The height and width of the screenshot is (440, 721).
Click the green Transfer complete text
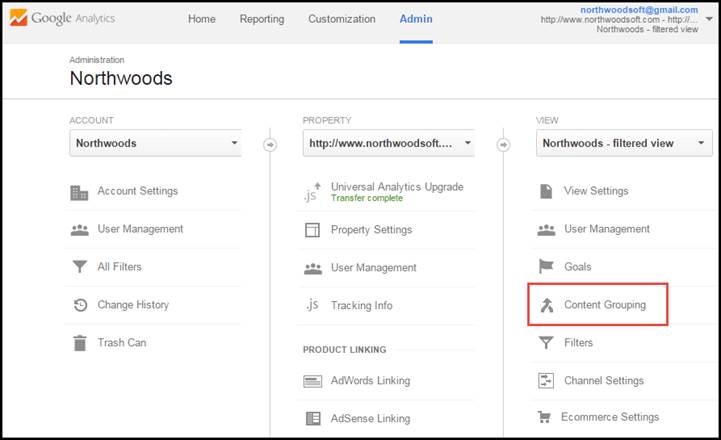tap(367, 198)
